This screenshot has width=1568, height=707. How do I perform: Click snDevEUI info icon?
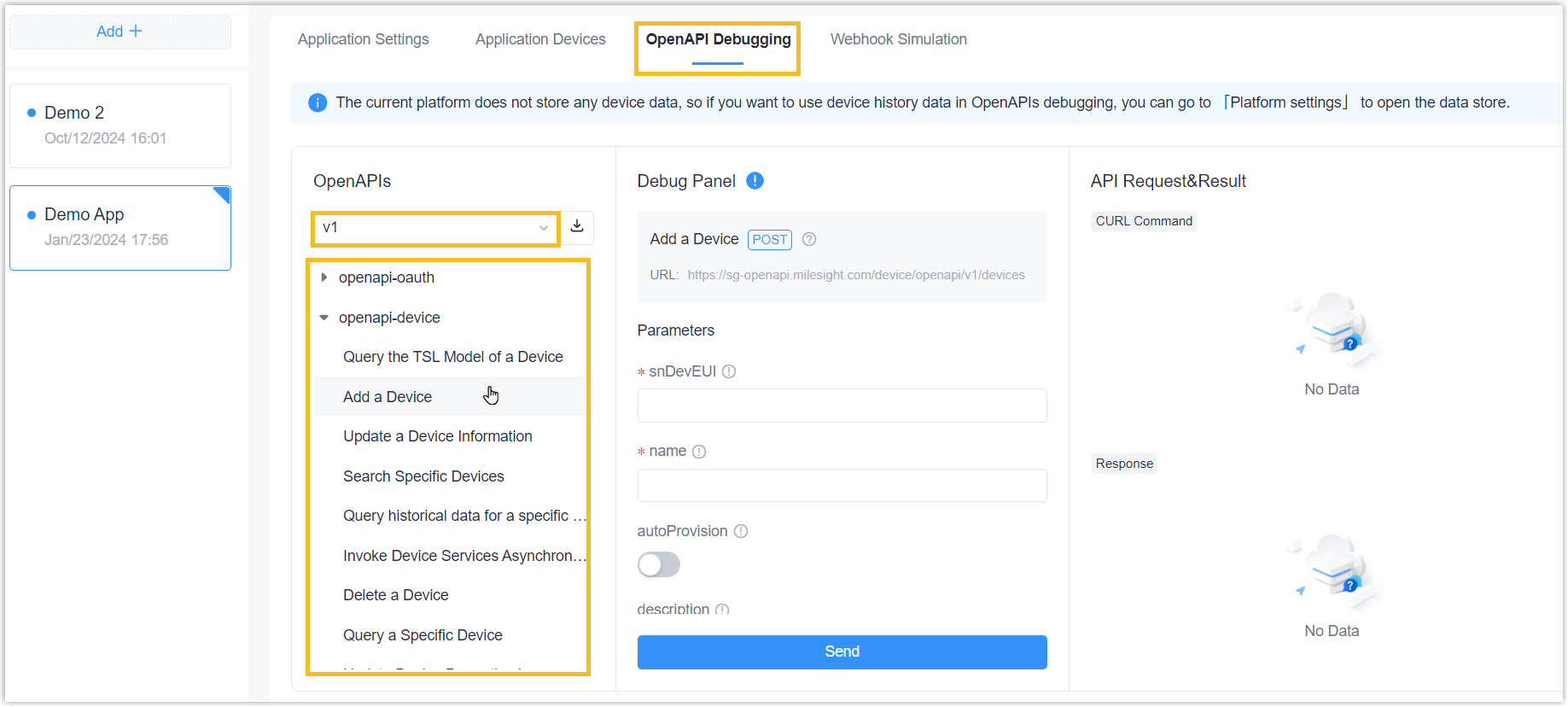click(x=729, y=371)
